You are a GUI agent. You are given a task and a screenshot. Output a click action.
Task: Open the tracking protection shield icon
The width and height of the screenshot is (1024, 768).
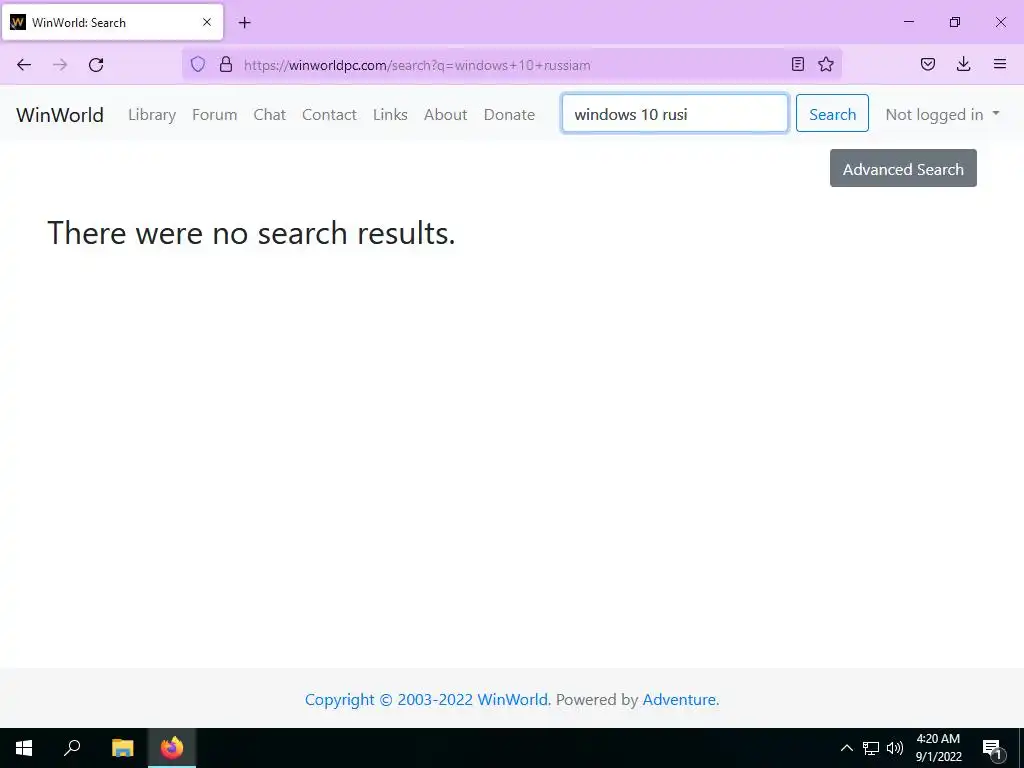click(198, 64)
